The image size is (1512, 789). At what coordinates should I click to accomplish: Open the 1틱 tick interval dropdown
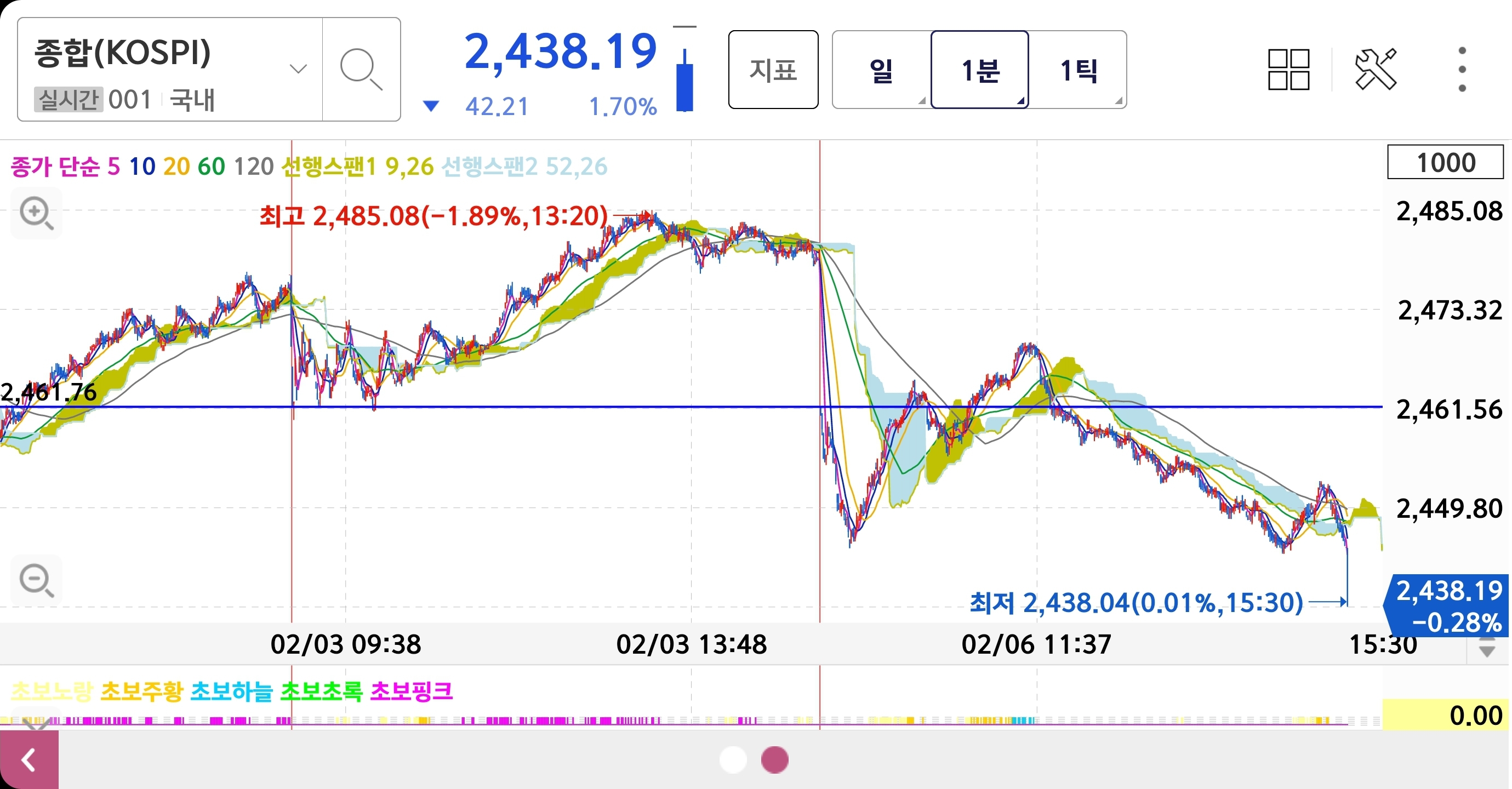[x=1077, y=70]
